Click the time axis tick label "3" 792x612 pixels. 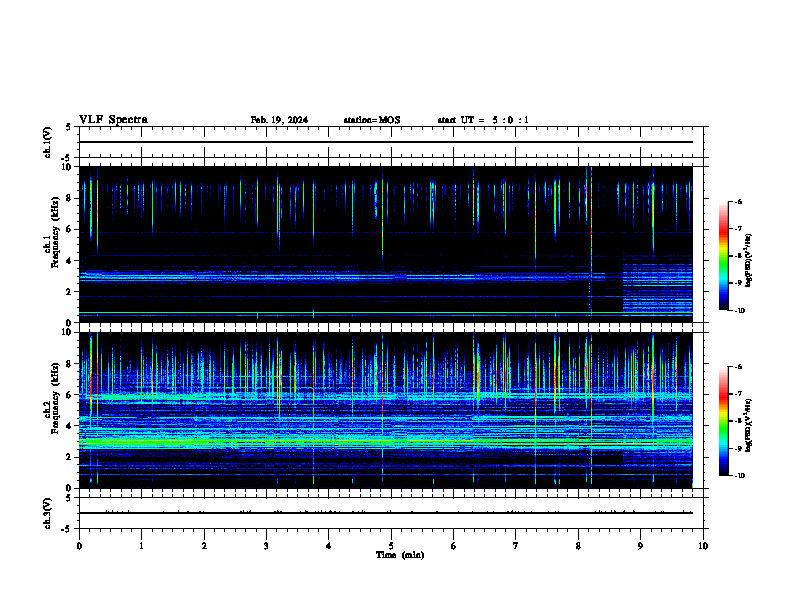(x=266, y=546)
